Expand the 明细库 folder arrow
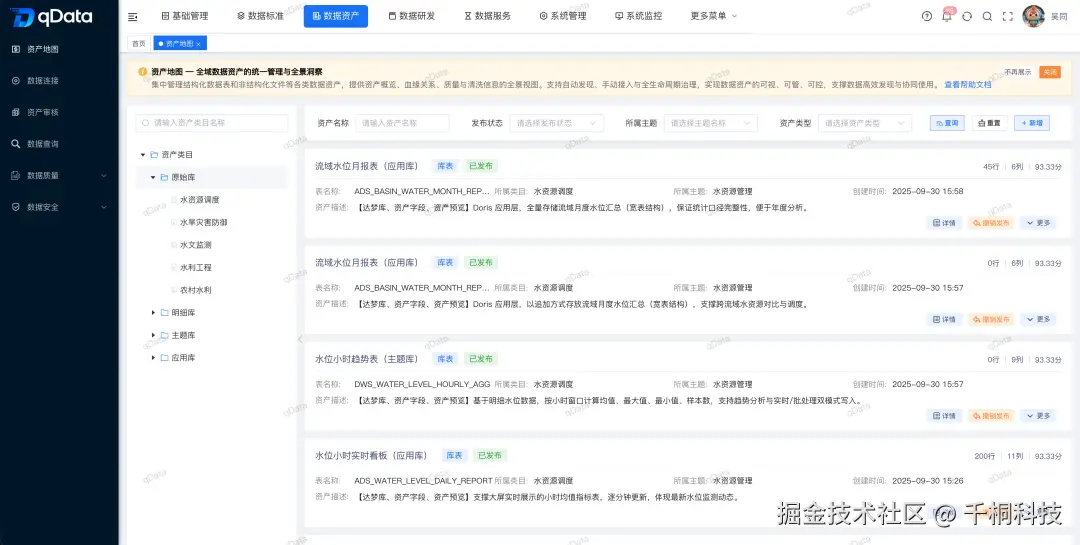Image resolution: width=1080 pixels, height=545 pixels. click(x=154, y=313)
